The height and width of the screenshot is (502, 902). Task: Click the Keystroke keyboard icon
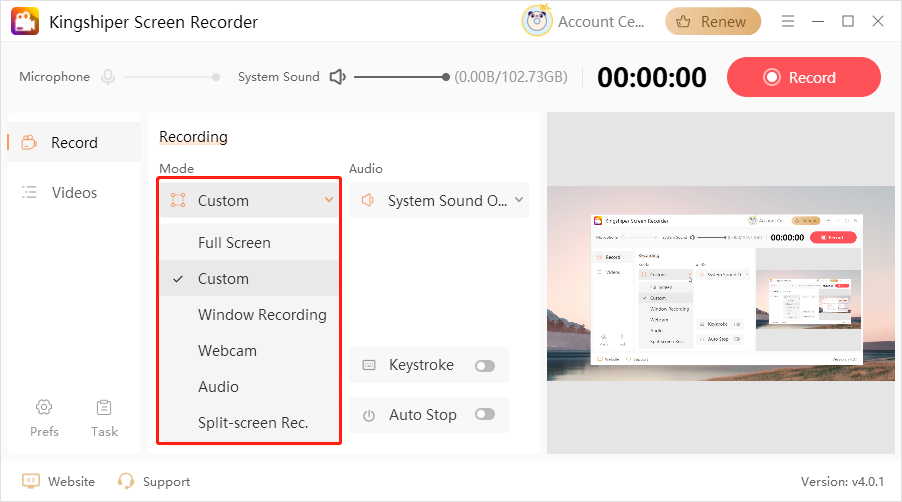[x=369, y=365]
